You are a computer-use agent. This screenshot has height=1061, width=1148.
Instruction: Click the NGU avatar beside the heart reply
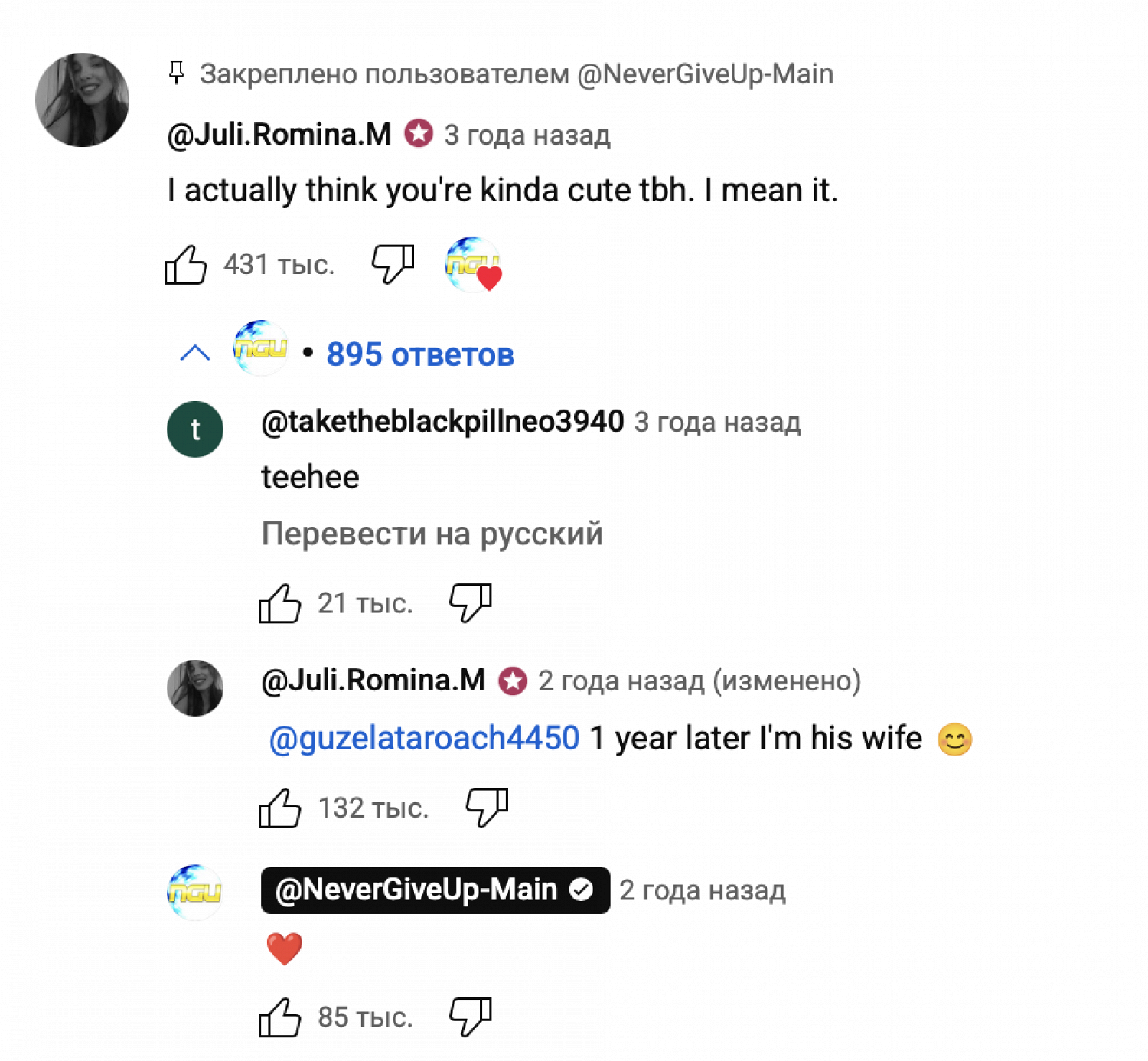click(195, 892)
